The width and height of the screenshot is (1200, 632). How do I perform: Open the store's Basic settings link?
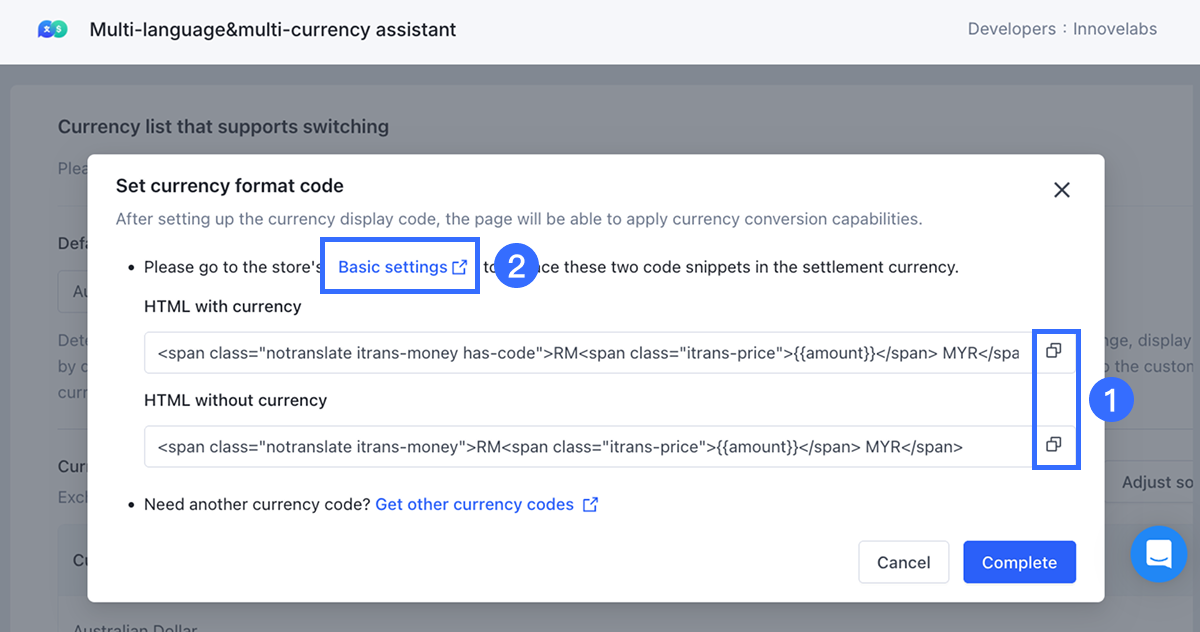[393, 267]
